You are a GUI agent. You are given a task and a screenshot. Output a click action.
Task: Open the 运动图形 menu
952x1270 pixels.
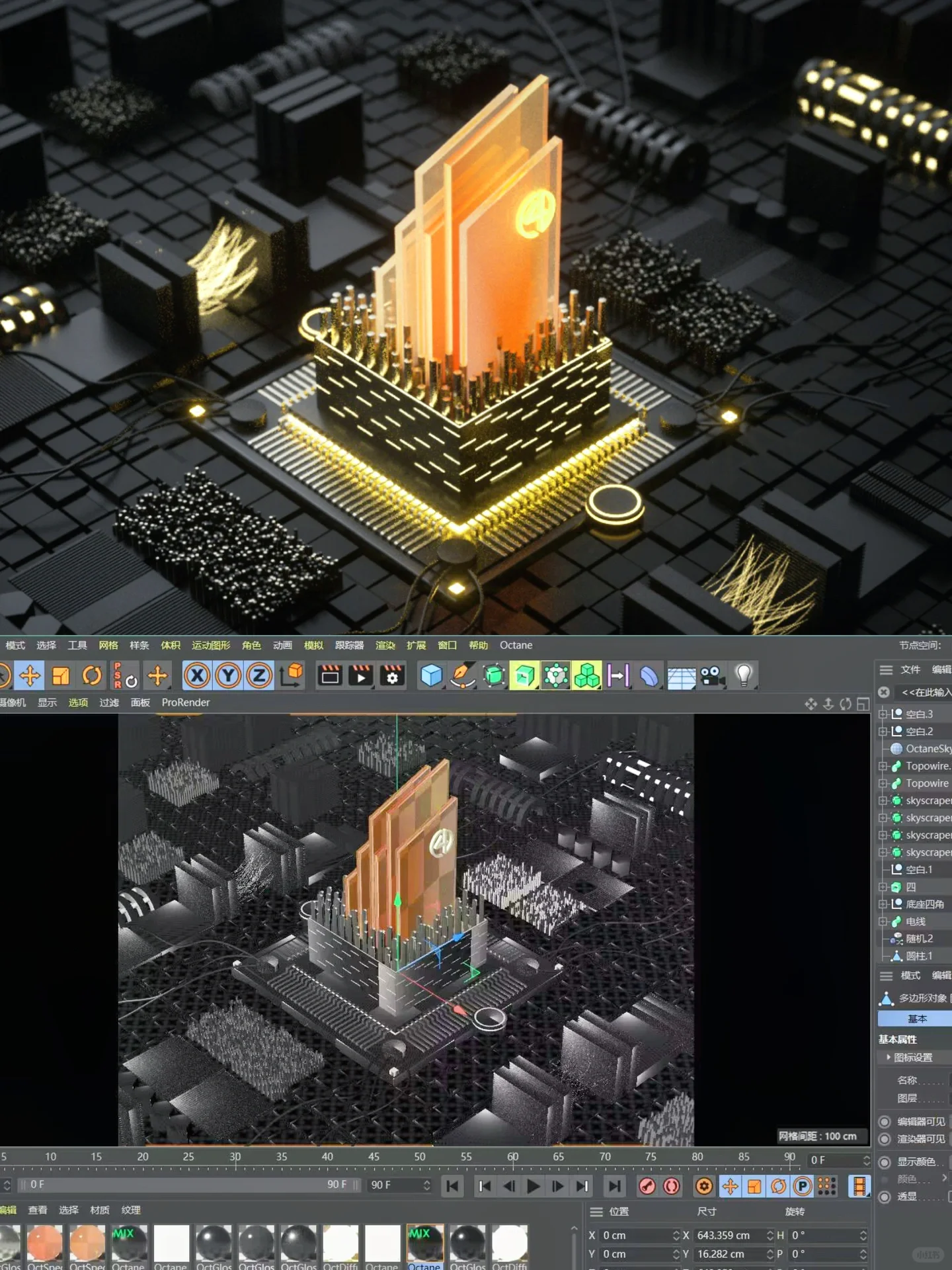pyautogui.click(x=211, y=646)
